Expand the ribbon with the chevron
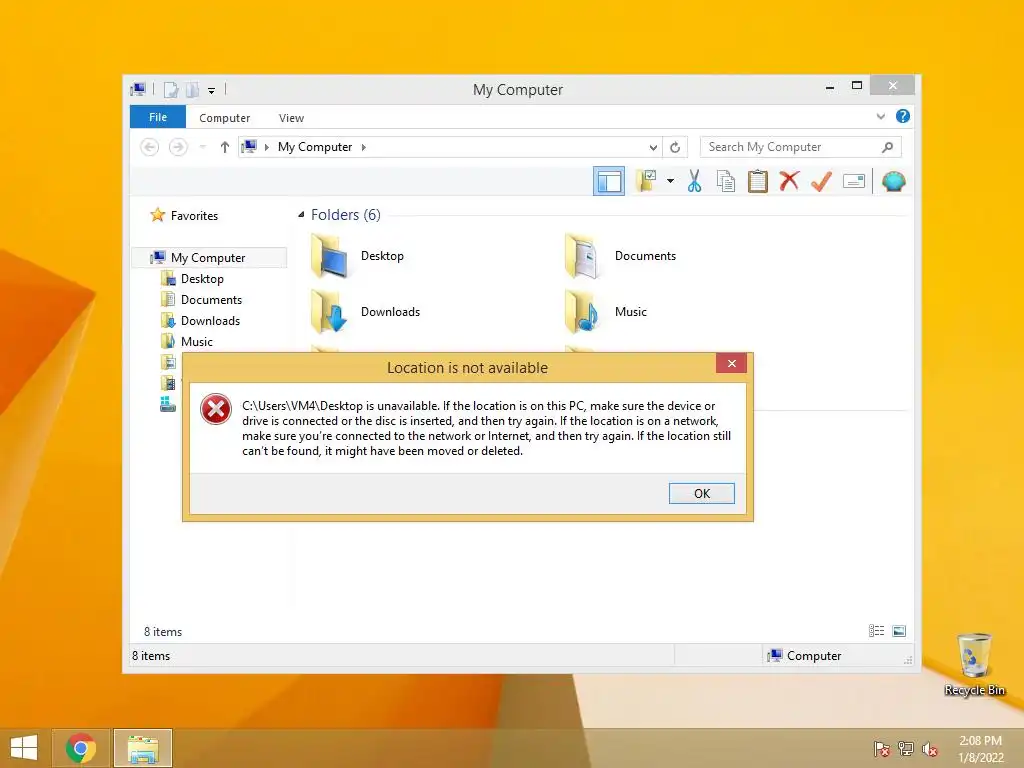The image size is (1024, 768). click(880, 116)
